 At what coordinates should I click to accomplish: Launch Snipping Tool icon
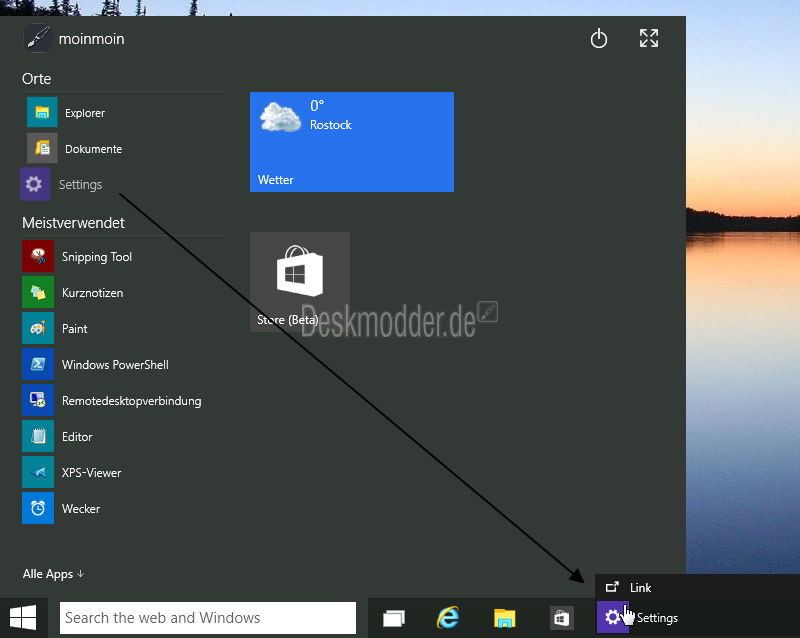click(x=38, y=256)
